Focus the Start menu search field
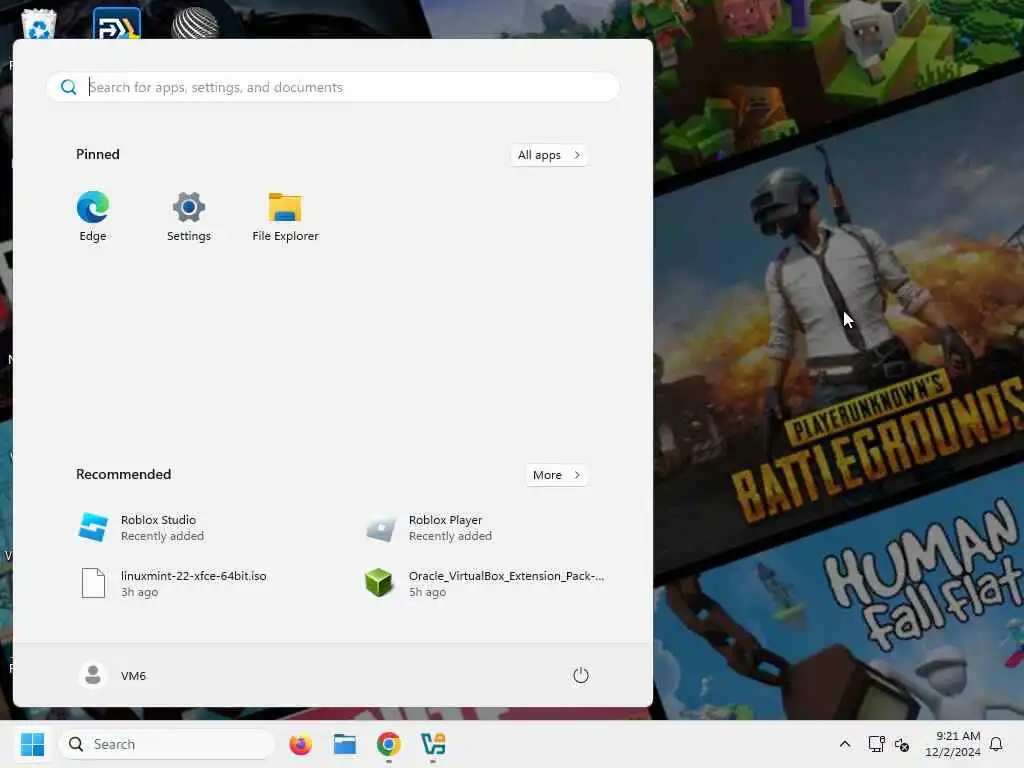Screen dimensions: 1024x768 click(333, 87)
